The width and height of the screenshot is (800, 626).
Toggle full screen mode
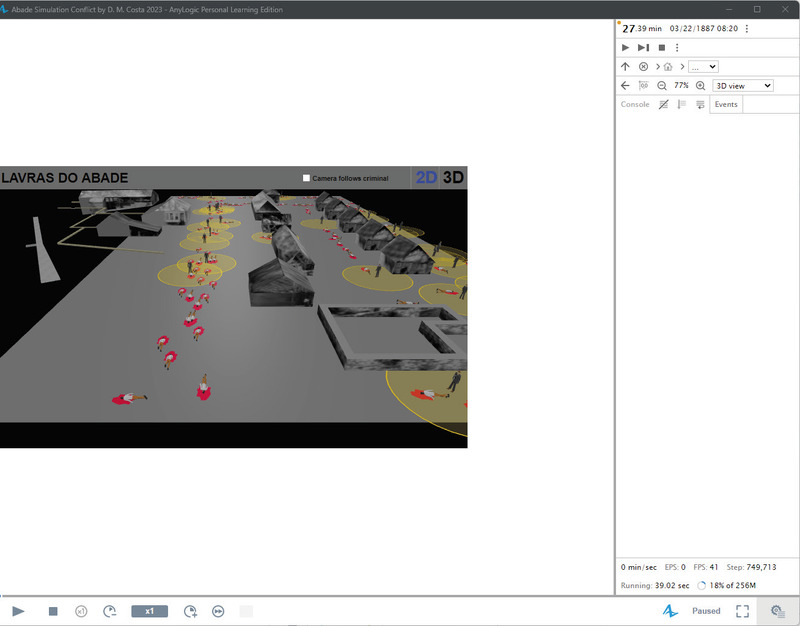click(x=742, y=611)
